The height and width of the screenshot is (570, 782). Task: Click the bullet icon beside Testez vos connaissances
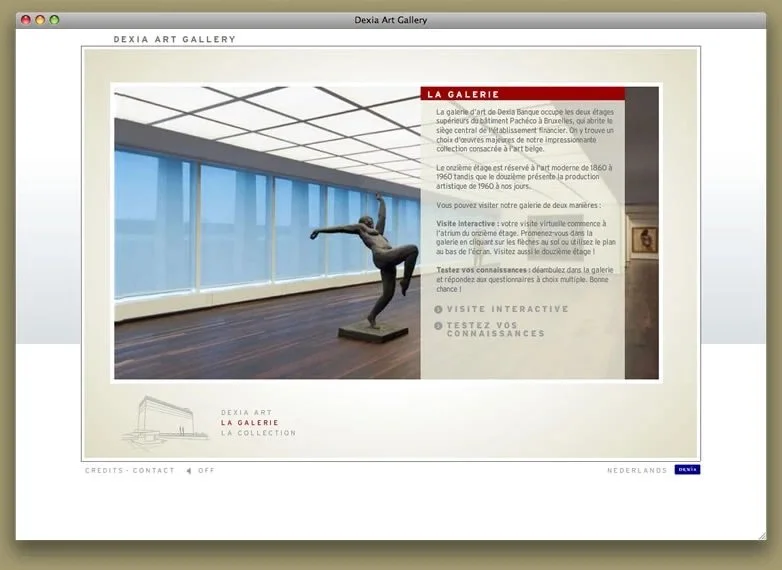[x=438, y=326]
